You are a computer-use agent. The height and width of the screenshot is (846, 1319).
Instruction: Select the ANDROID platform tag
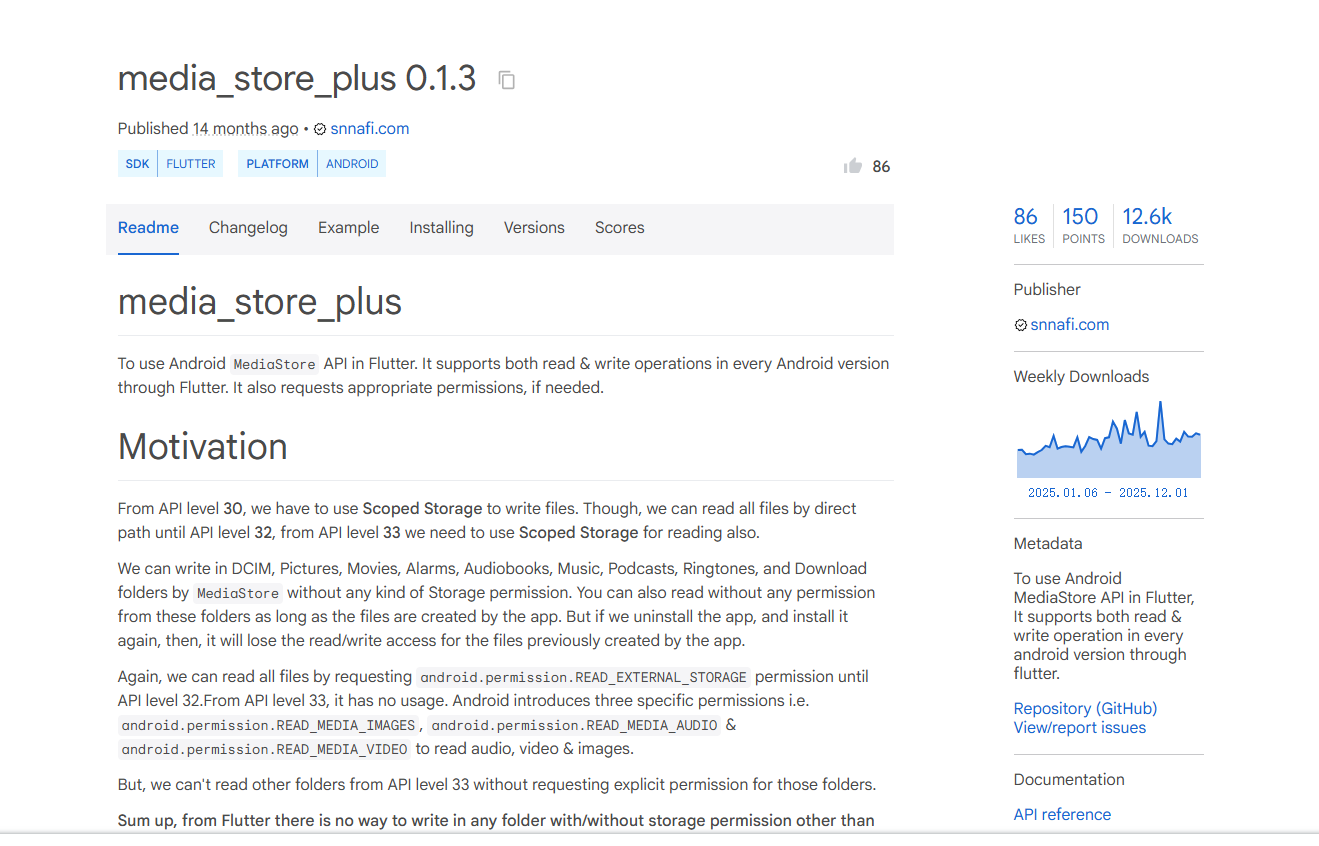pyautogui.click(x=352, y=164)
